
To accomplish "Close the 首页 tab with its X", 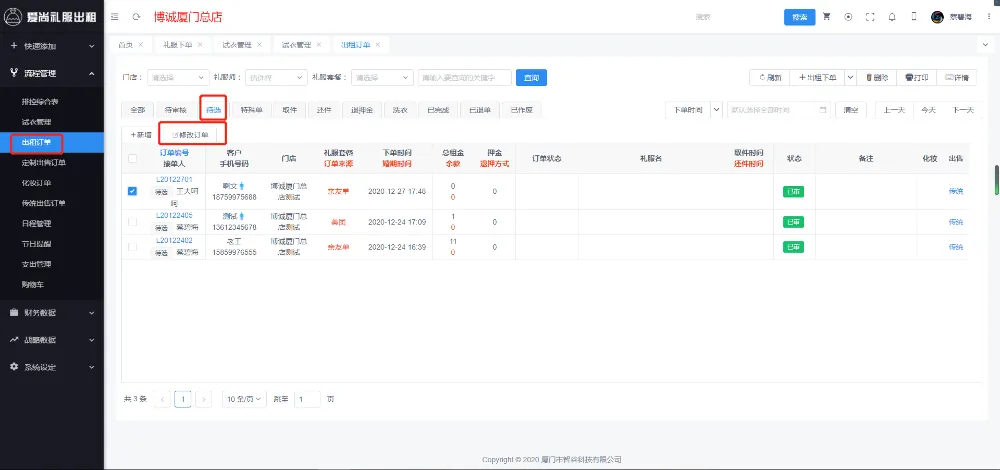I will click(x=140, y=45).
